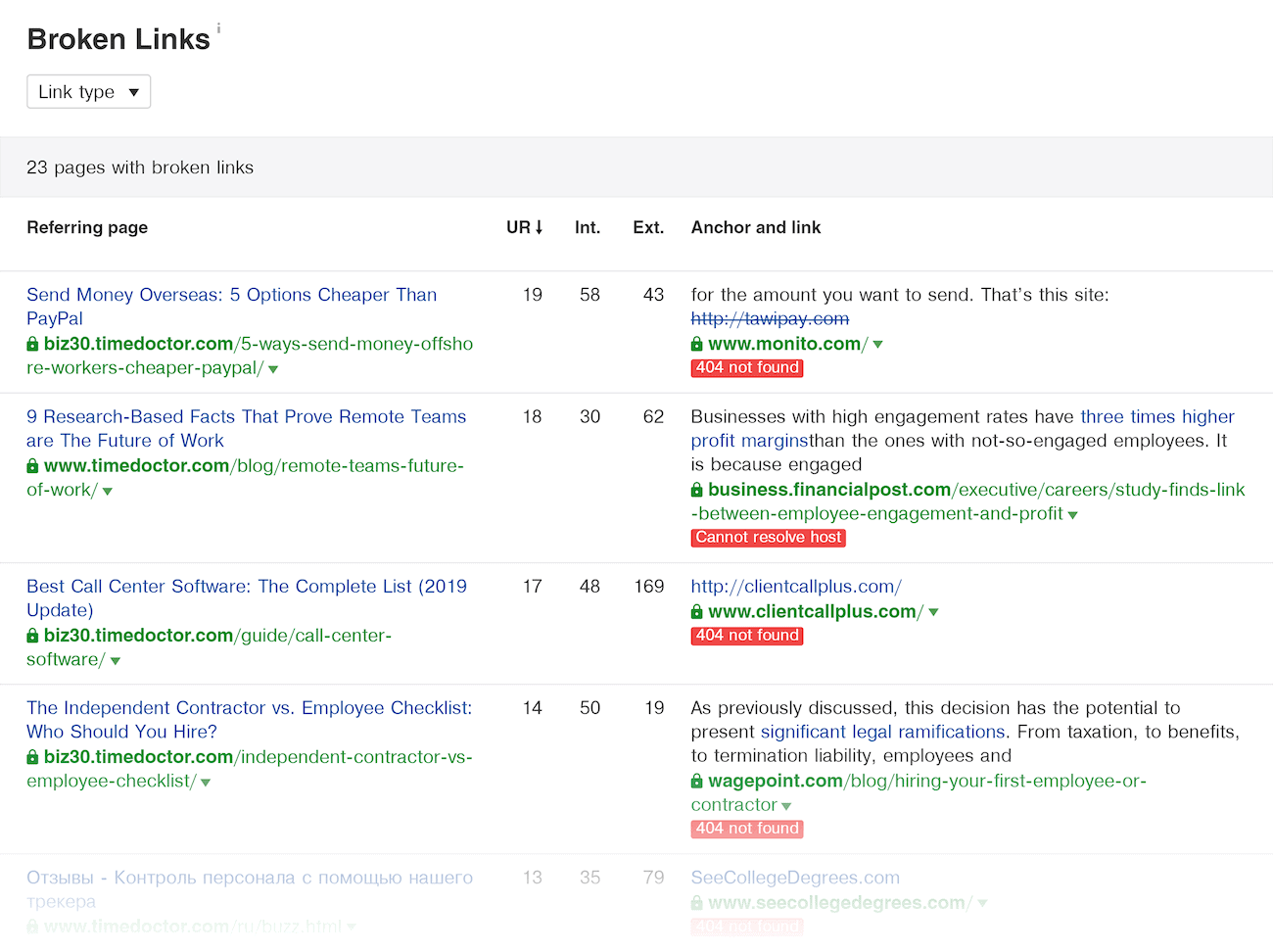The height and width of the screenshot is (952, 1273).
Task: Click lock icon beside biz30.timedoctor.com/independent-contractor
Action: [32, 757]
